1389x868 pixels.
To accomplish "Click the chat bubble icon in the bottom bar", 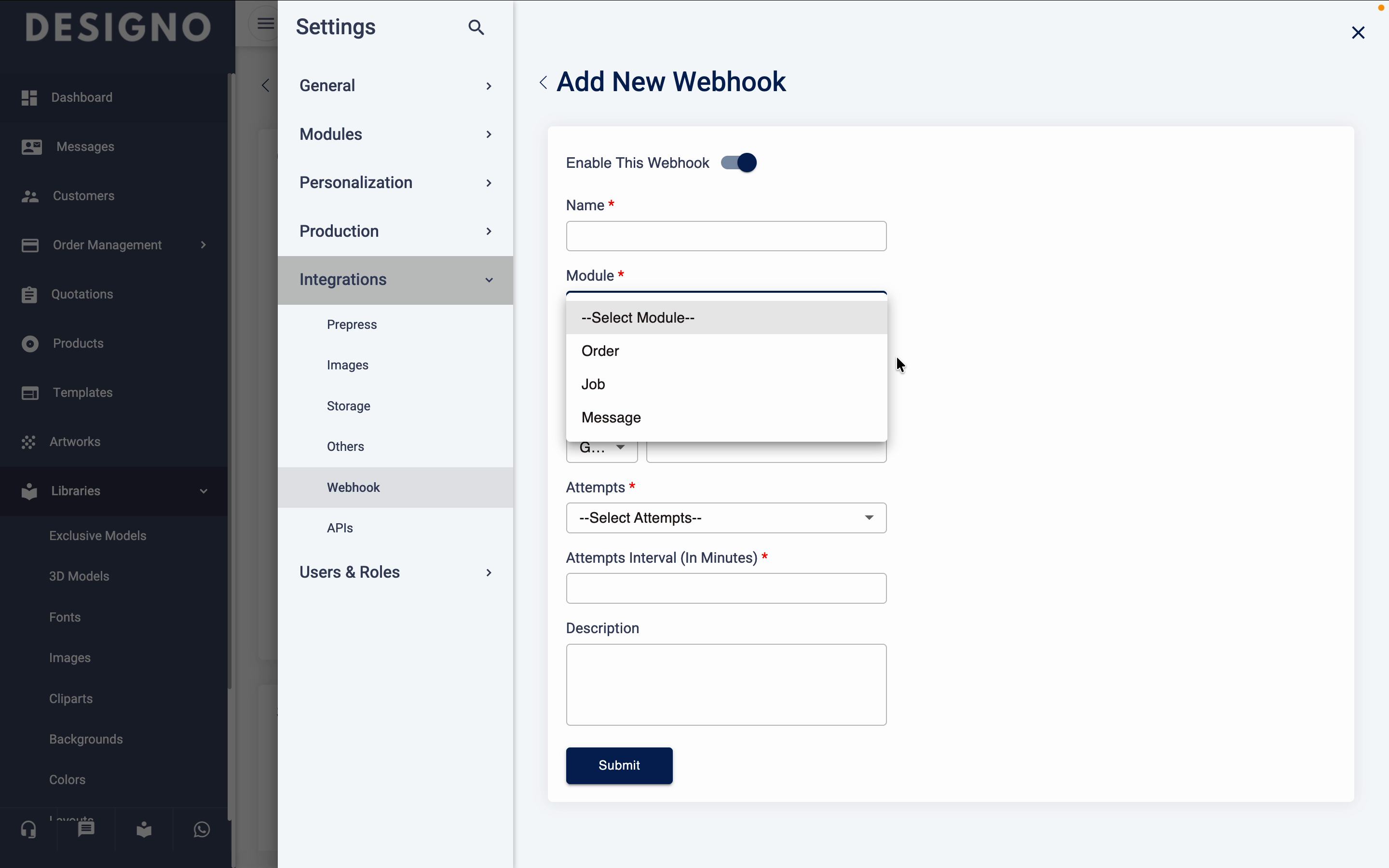I will (86, 829).
